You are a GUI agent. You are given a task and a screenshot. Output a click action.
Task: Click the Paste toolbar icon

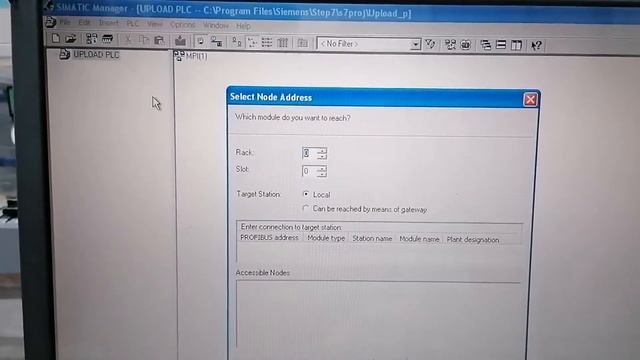pyautogui.click(x=159, y=40)
